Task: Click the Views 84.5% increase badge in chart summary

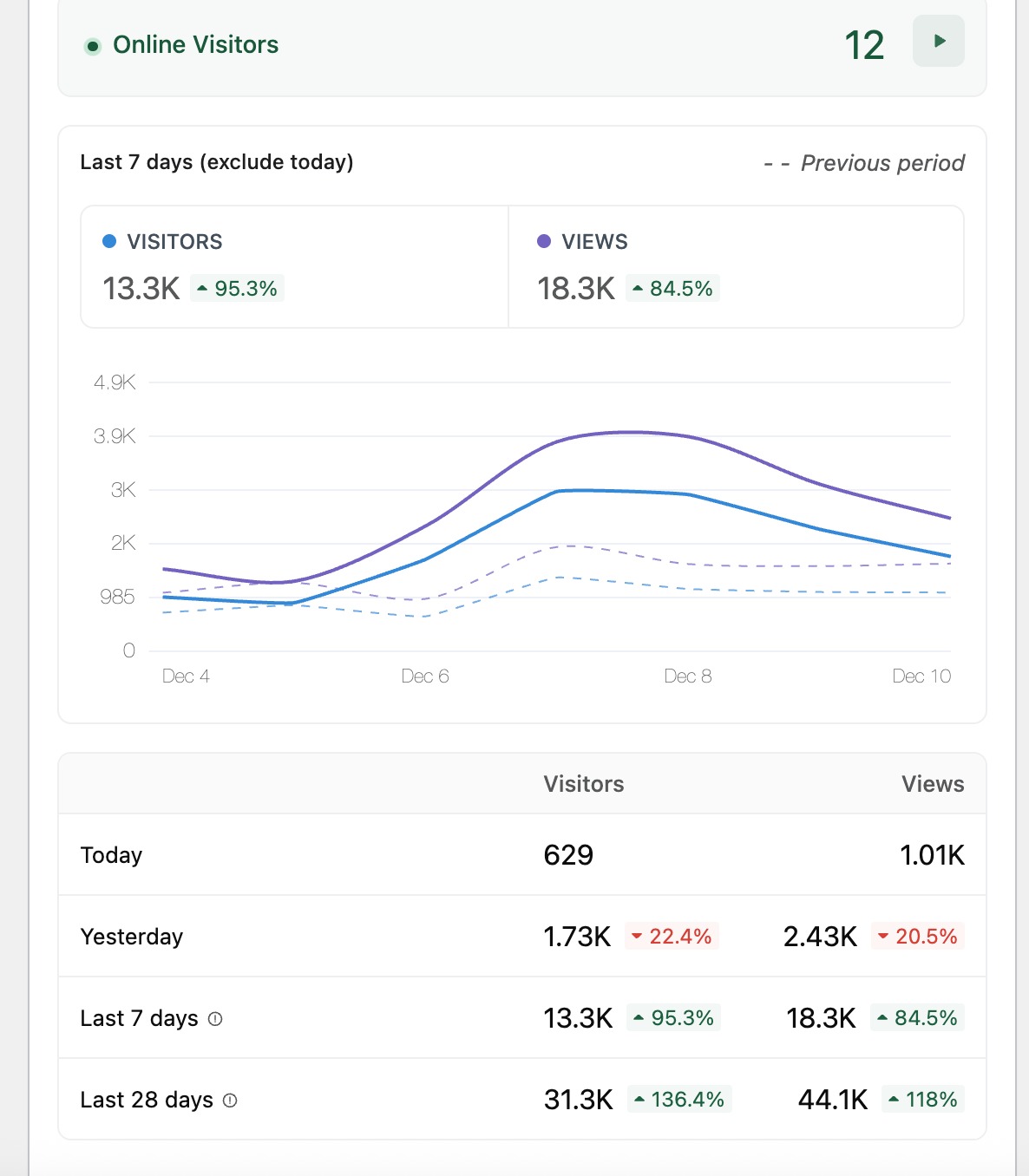Action: click(672, 289)
